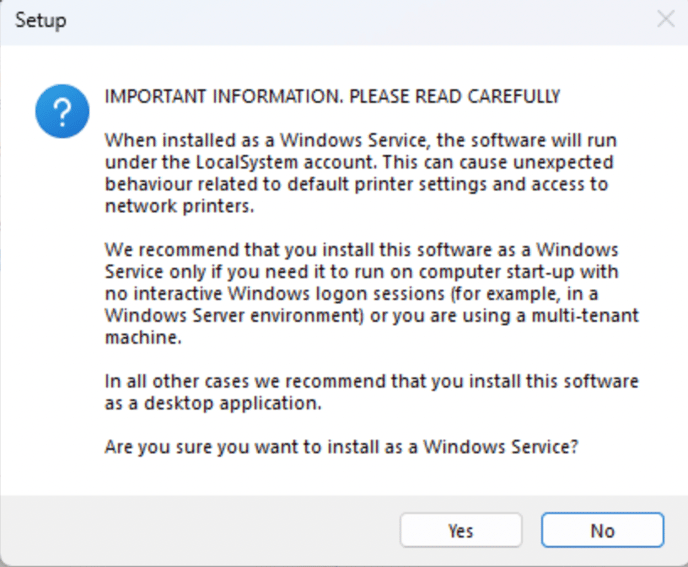Click the 'behaviour related to default printer' line

356,184
